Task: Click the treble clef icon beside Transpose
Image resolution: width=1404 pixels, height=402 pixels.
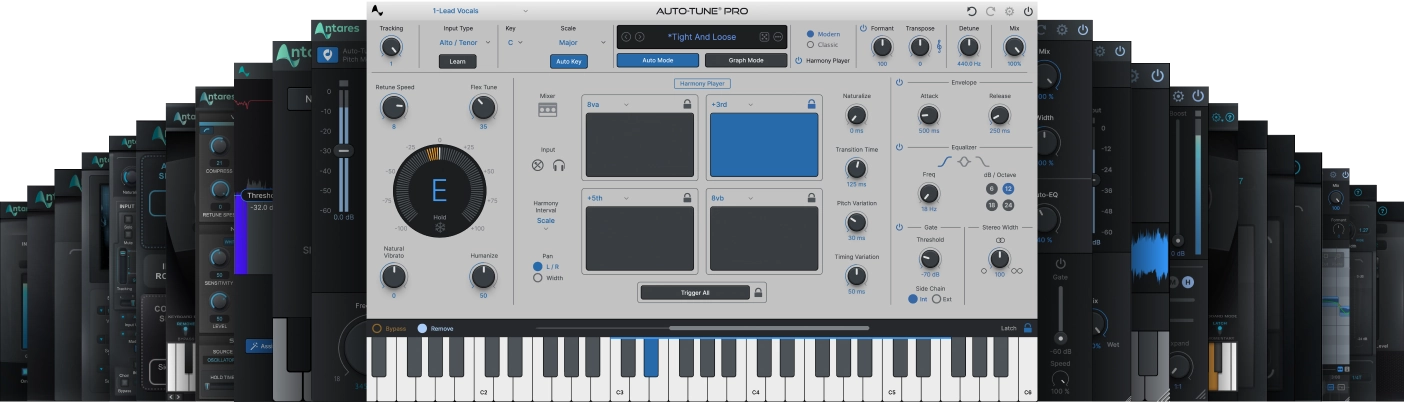Action: click(938, 46)
